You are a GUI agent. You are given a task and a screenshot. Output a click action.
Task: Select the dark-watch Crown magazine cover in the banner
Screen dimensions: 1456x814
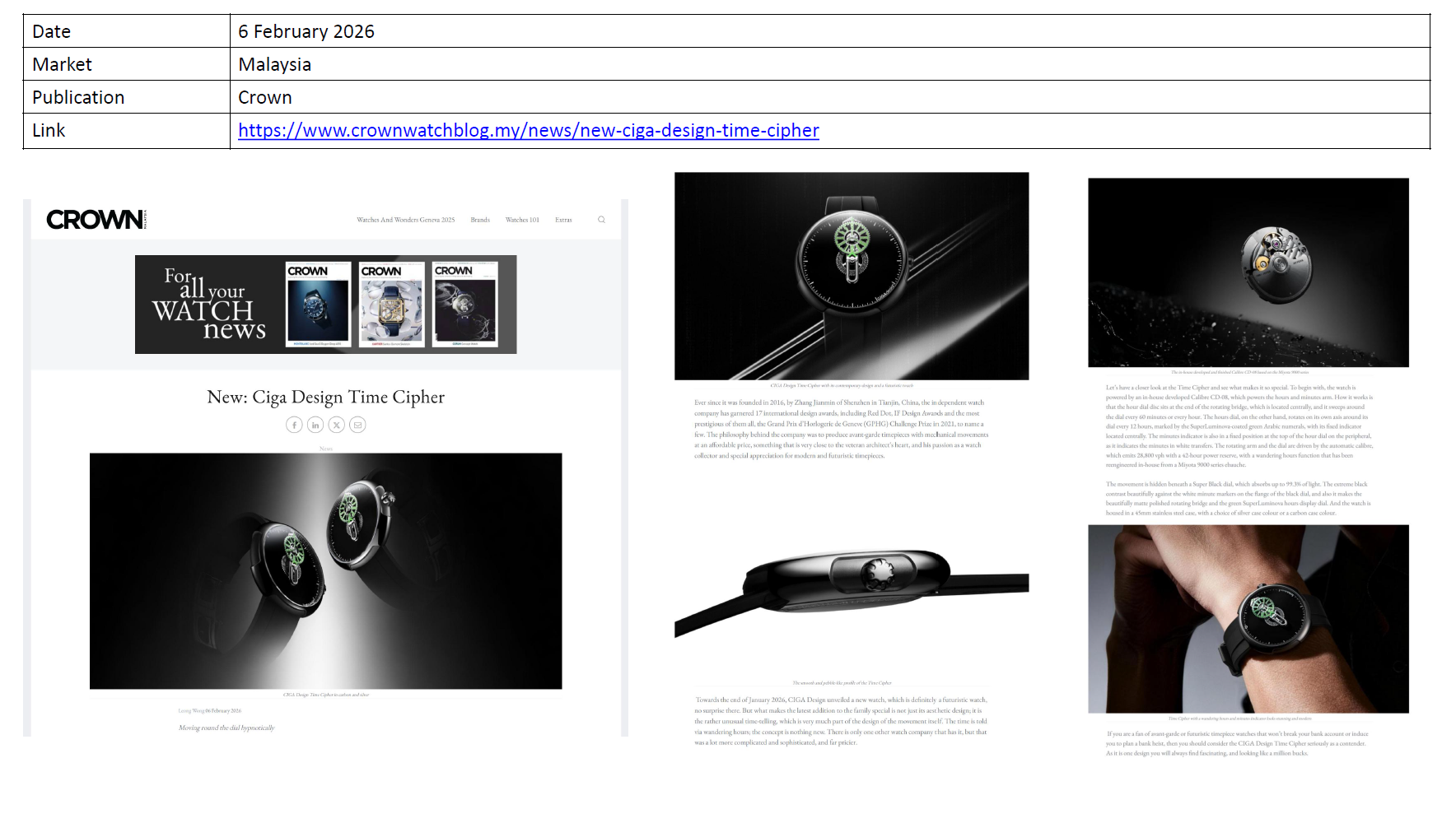click(x=465, y=305)
